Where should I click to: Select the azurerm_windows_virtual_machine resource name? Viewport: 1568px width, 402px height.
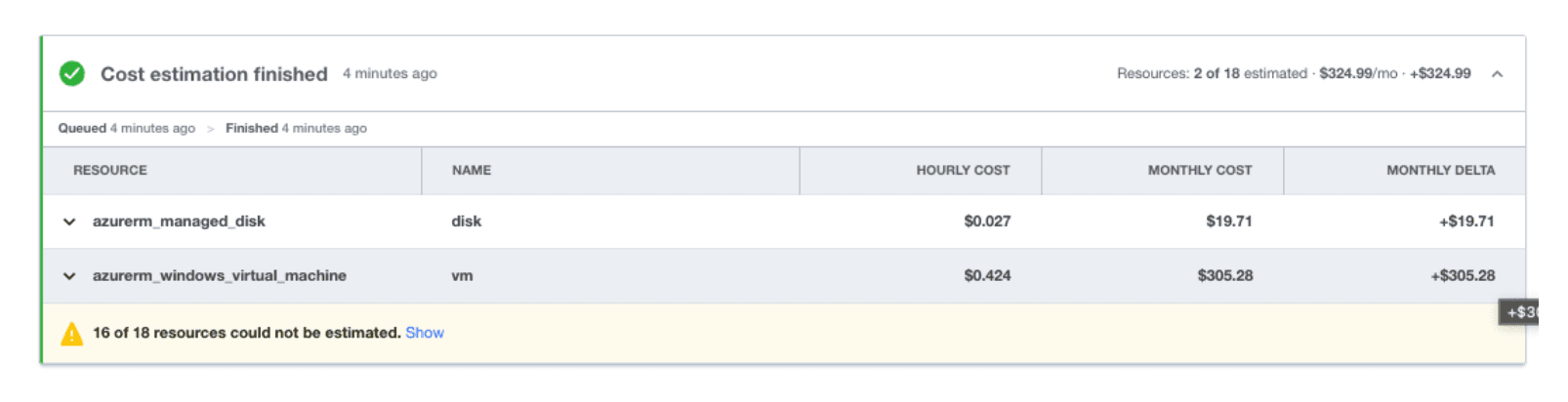[x=220, y=276]
